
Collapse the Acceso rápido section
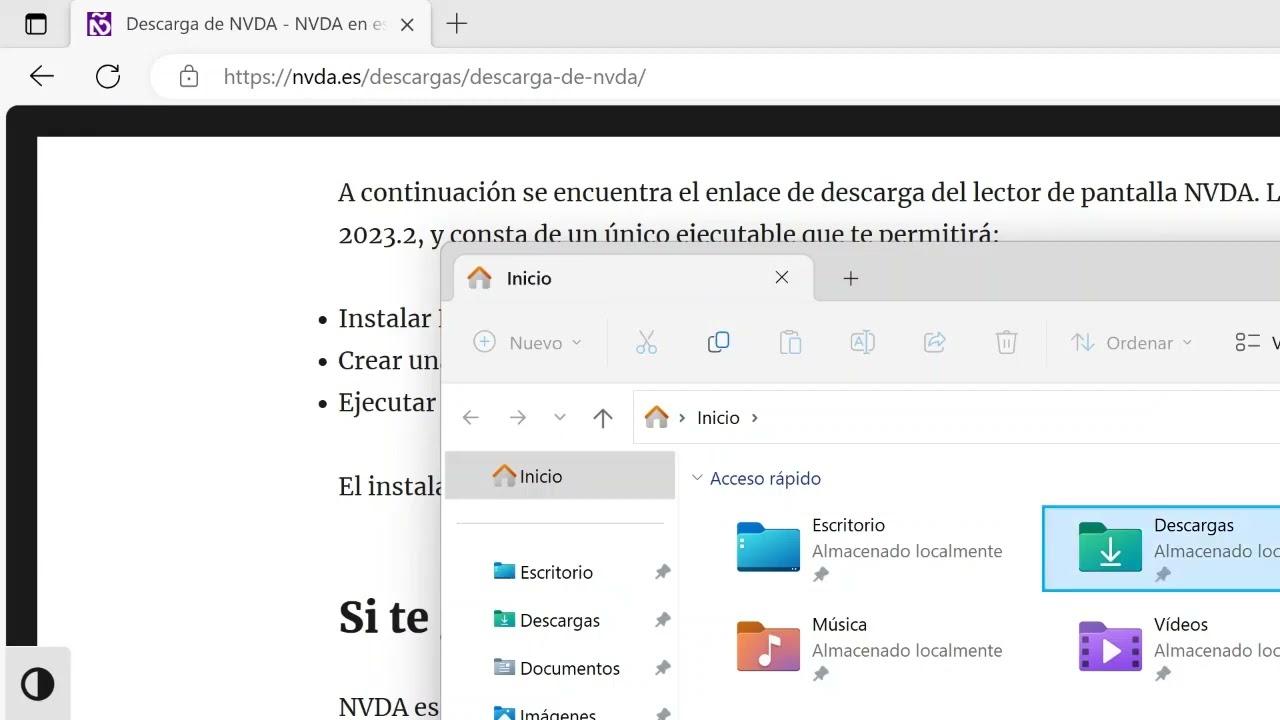tap(698, 478)
